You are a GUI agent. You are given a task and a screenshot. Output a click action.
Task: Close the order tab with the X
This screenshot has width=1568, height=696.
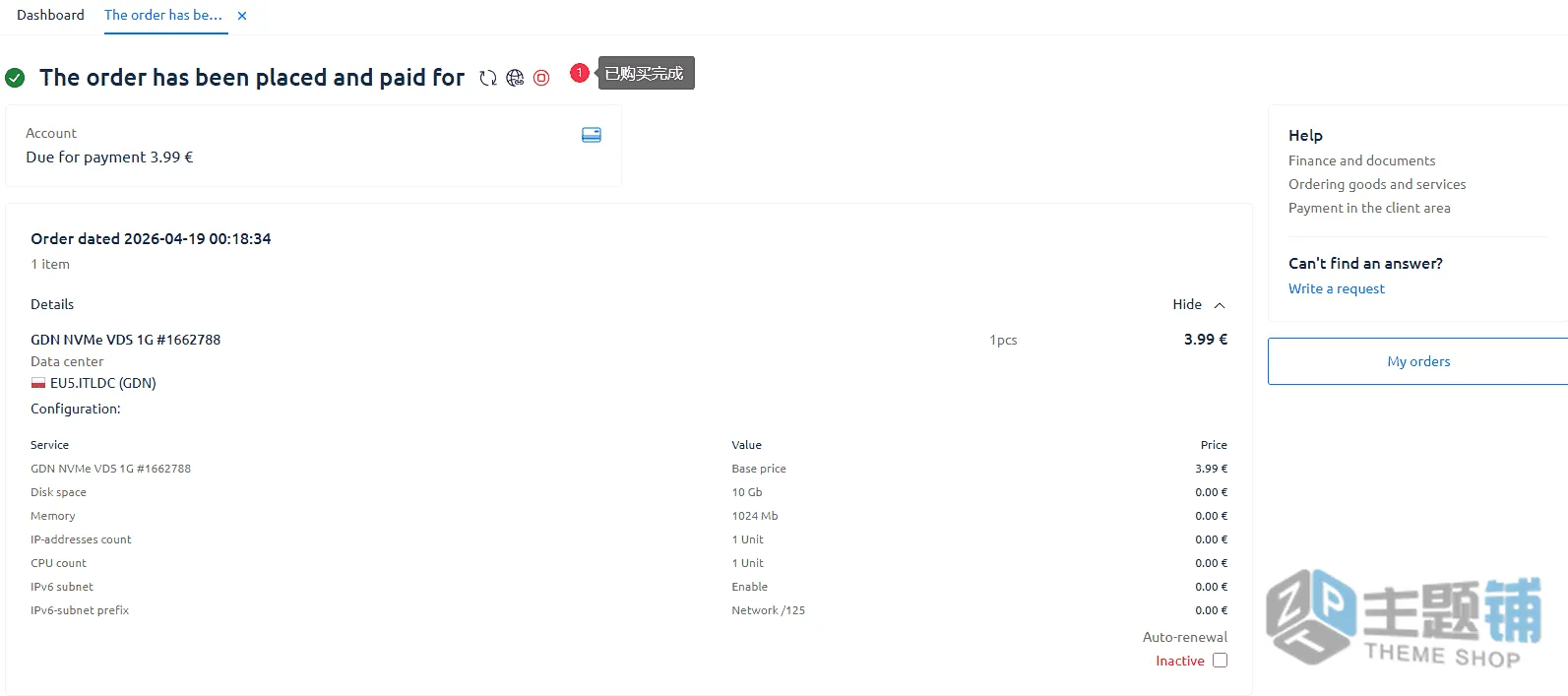pos(242,16)
